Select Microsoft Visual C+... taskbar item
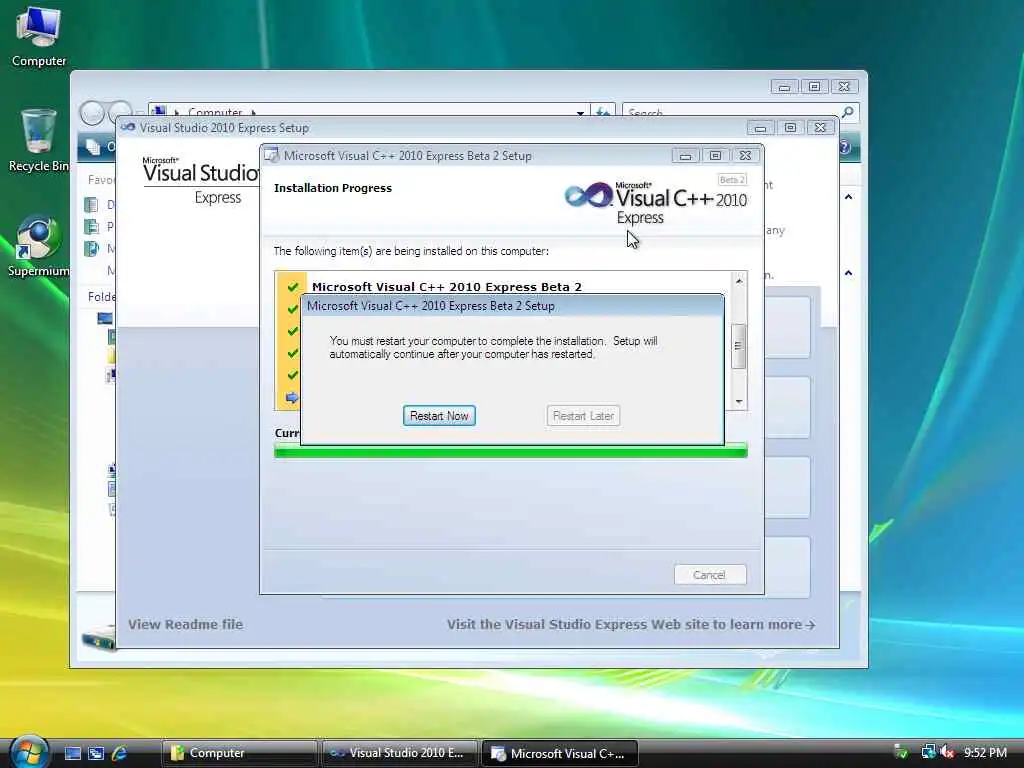This screenshot has width=1024, height=768. click(560, 754)
